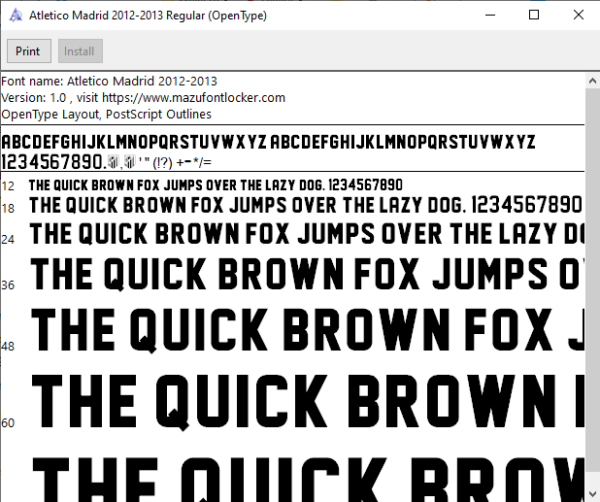Click the window title 'Atletico Madrid 2012-2013 Regular (OpenType)'
600x502 pixels.
tap(148, 15)
